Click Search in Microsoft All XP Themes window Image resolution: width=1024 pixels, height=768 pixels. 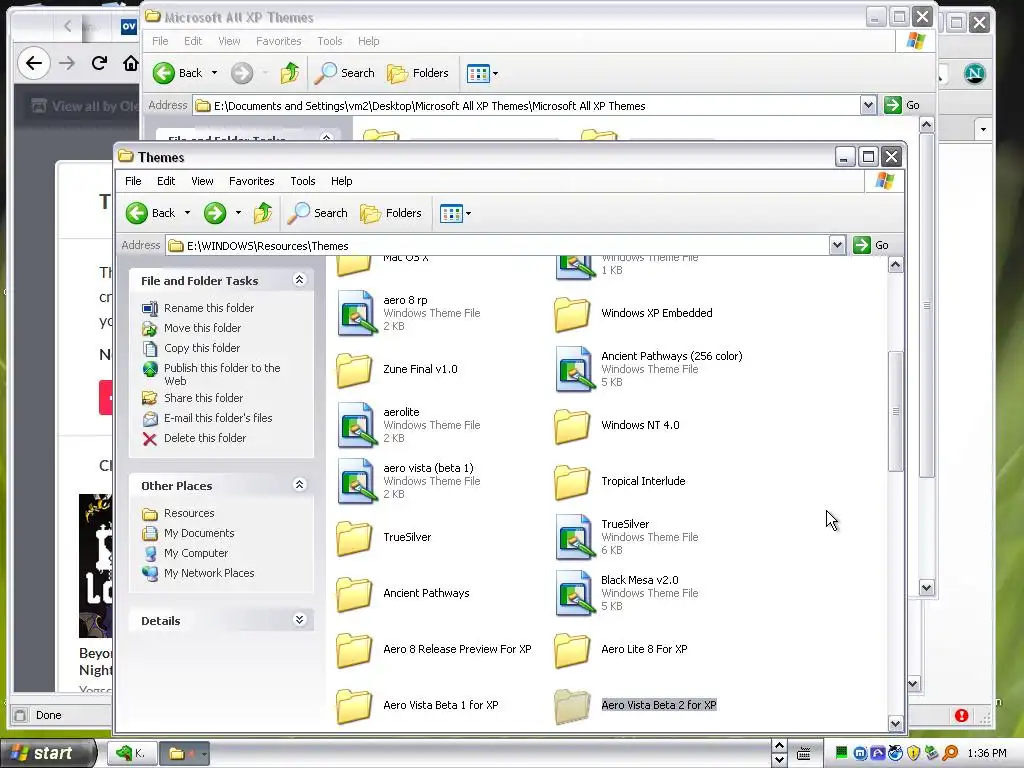coord(345,73)
